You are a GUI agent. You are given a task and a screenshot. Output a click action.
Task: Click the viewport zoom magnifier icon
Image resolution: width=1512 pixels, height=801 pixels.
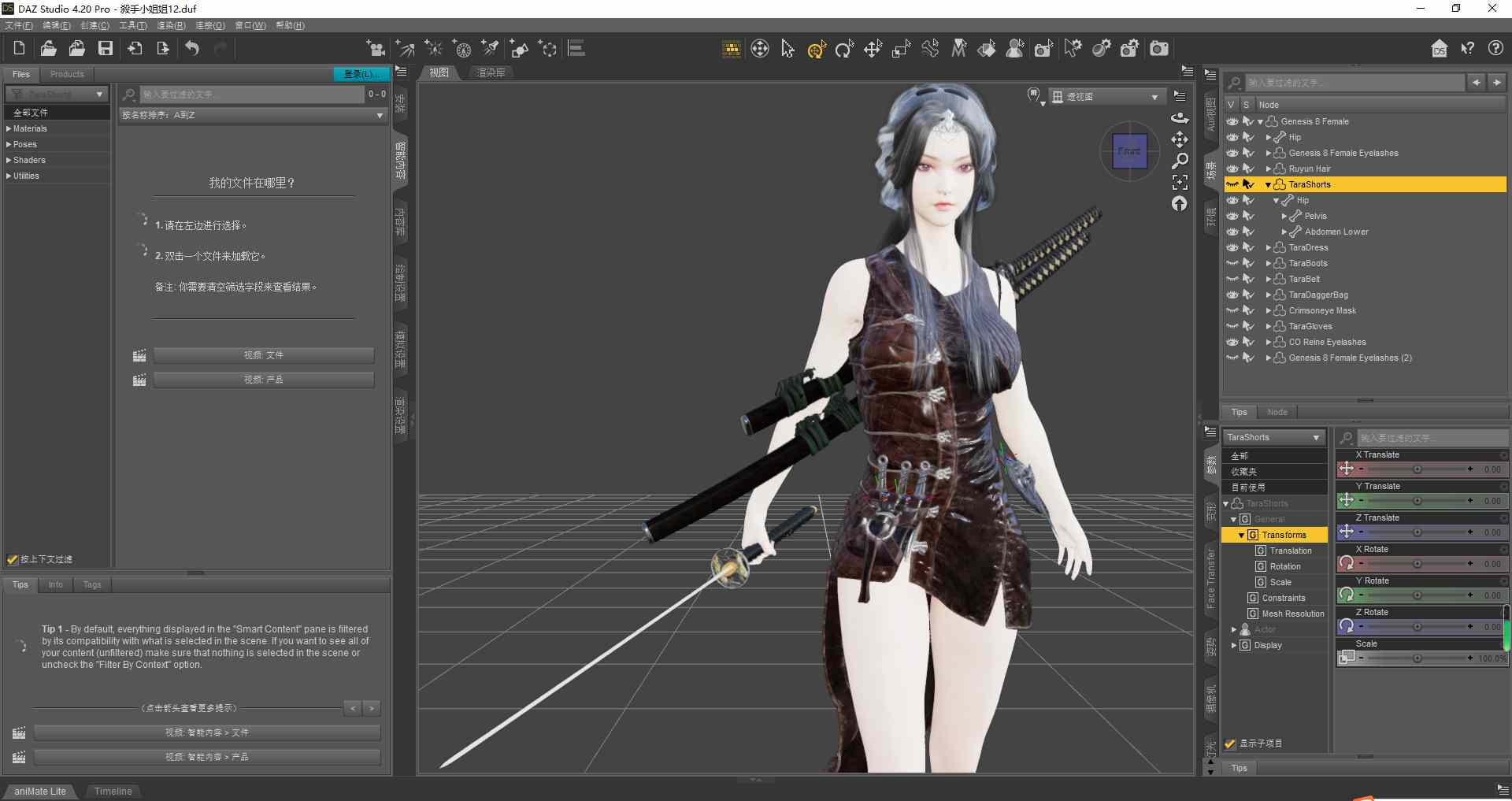(x=1179, y=161)
